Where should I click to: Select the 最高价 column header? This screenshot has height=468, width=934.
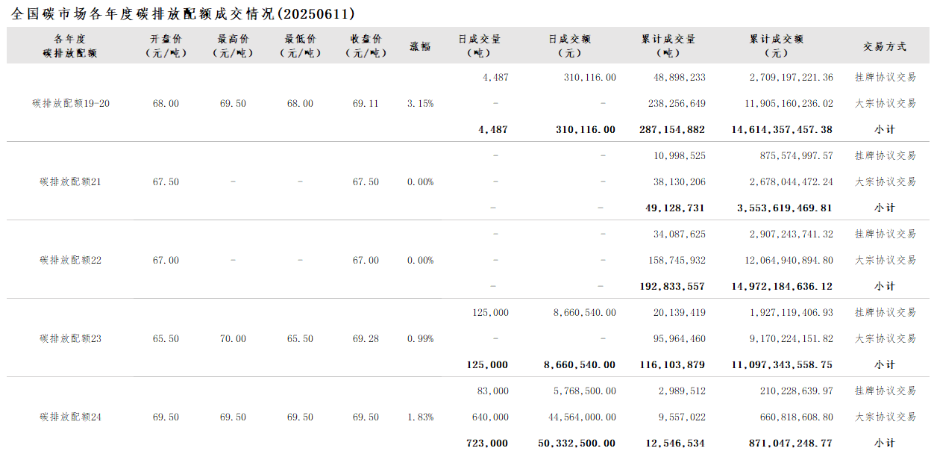pos(232,45)
